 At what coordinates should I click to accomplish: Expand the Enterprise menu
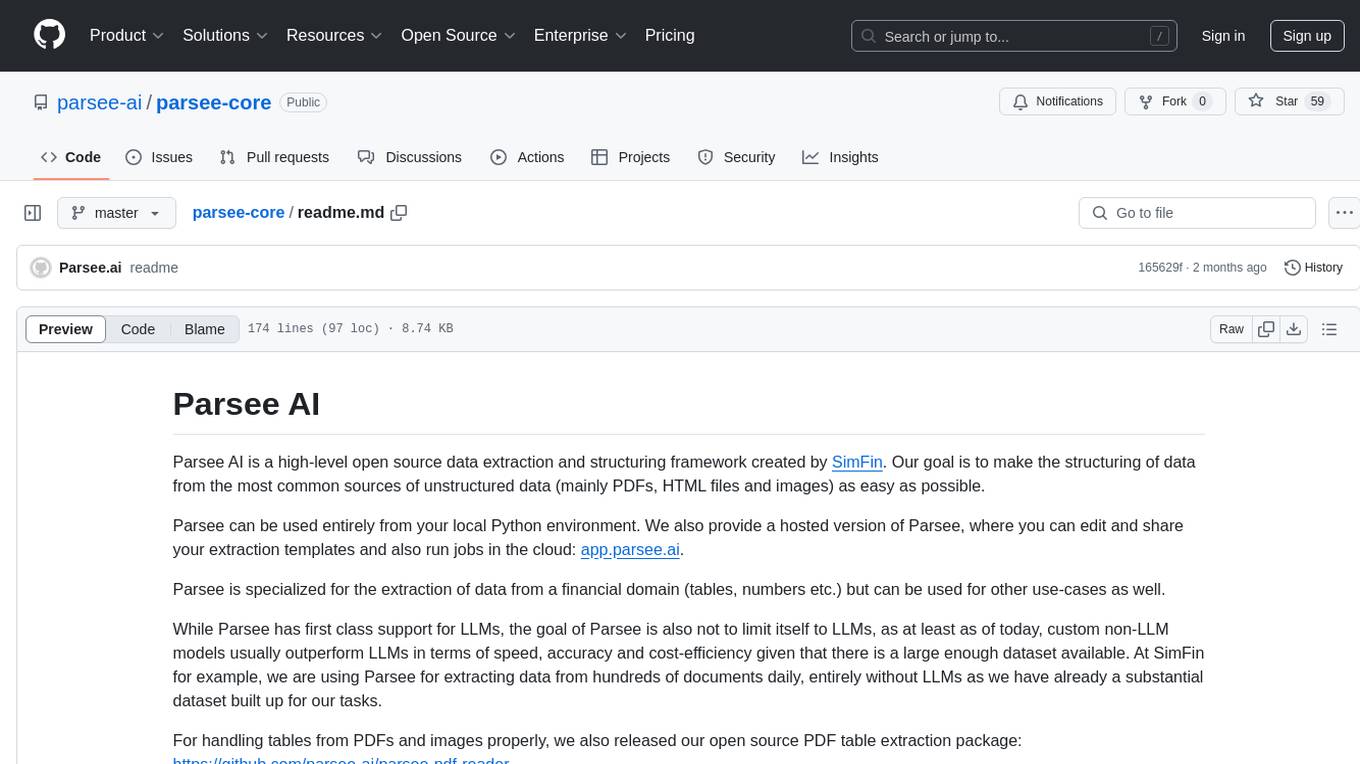[580, 35]
